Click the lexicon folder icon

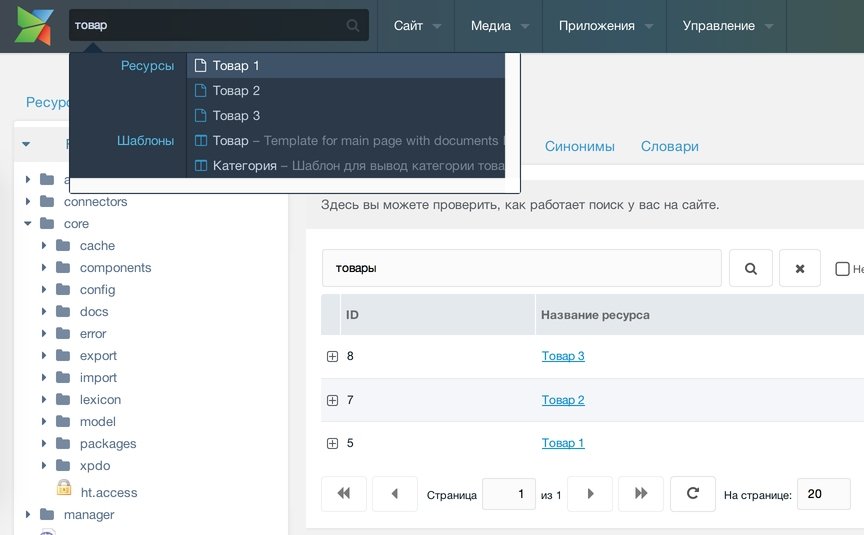[63, 399]
